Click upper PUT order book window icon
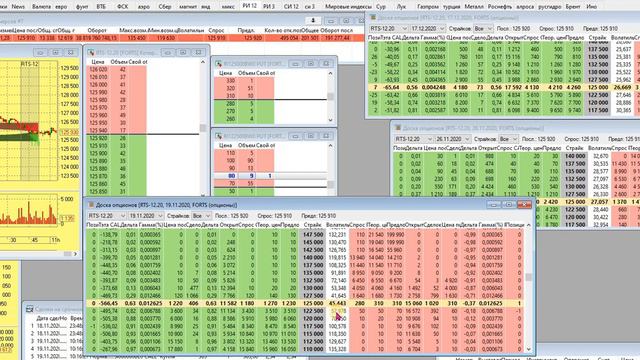Viewport: 640px width, 360px height. pos(218,64)
